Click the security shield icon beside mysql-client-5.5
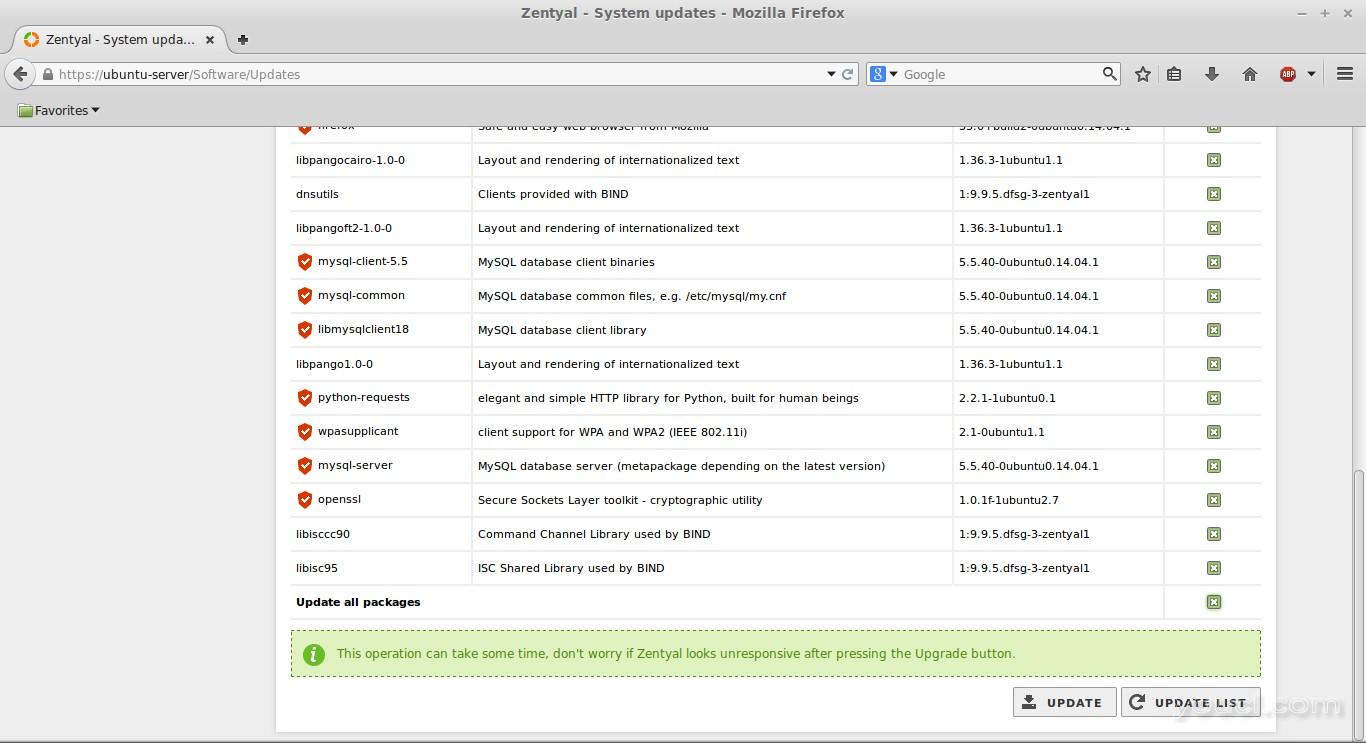Image resolution: width=1366 pixels, height=743 pixels. 305,262
